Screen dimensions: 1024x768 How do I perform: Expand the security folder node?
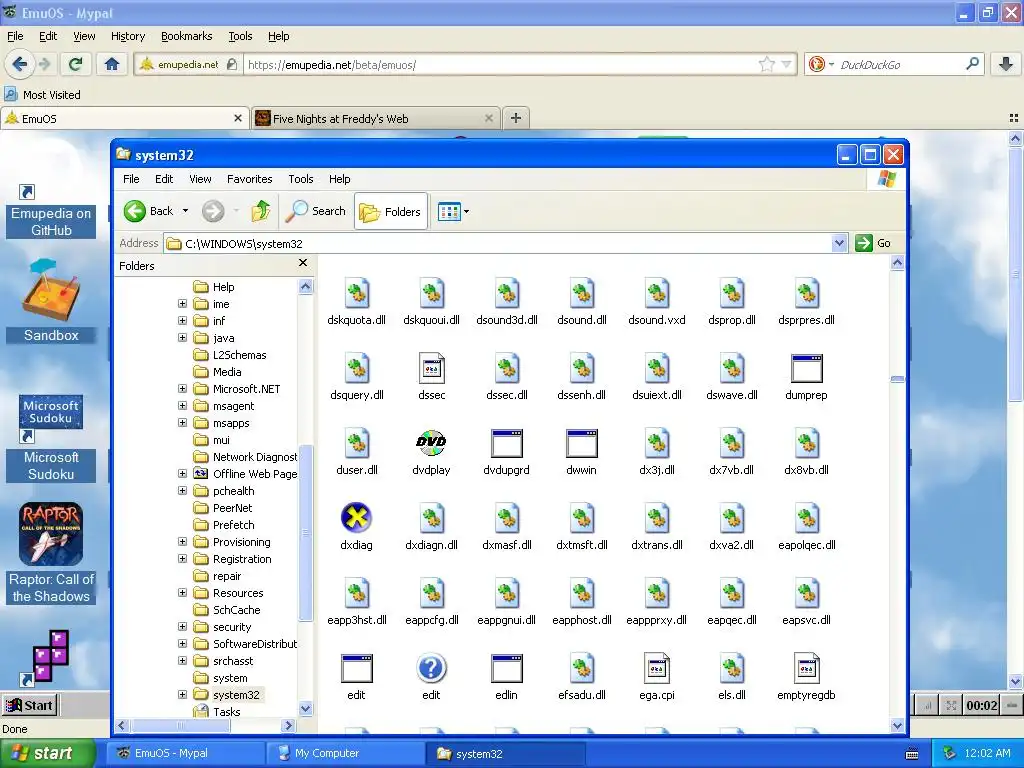(x=182, y=626)
